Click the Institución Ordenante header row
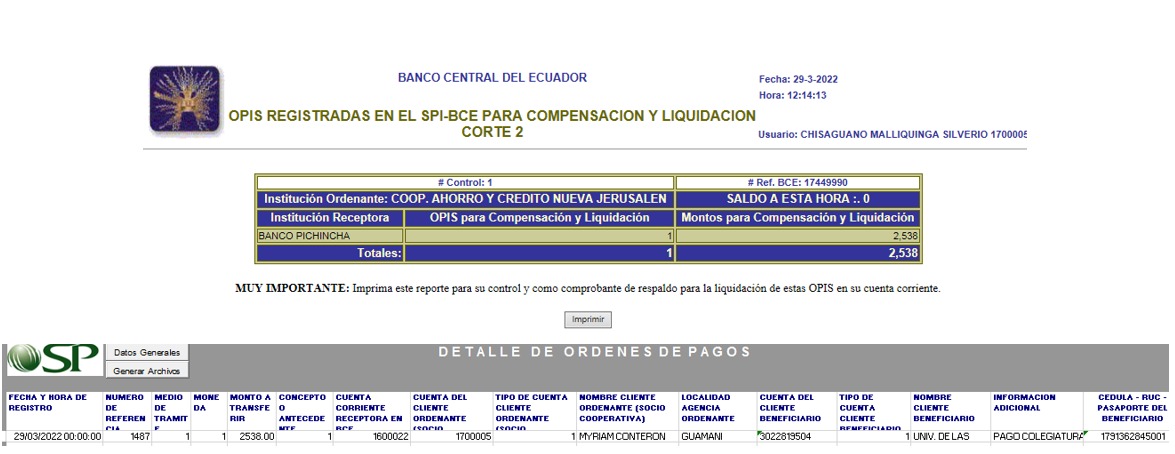The image size is (1175, 454). pos(465,199)
